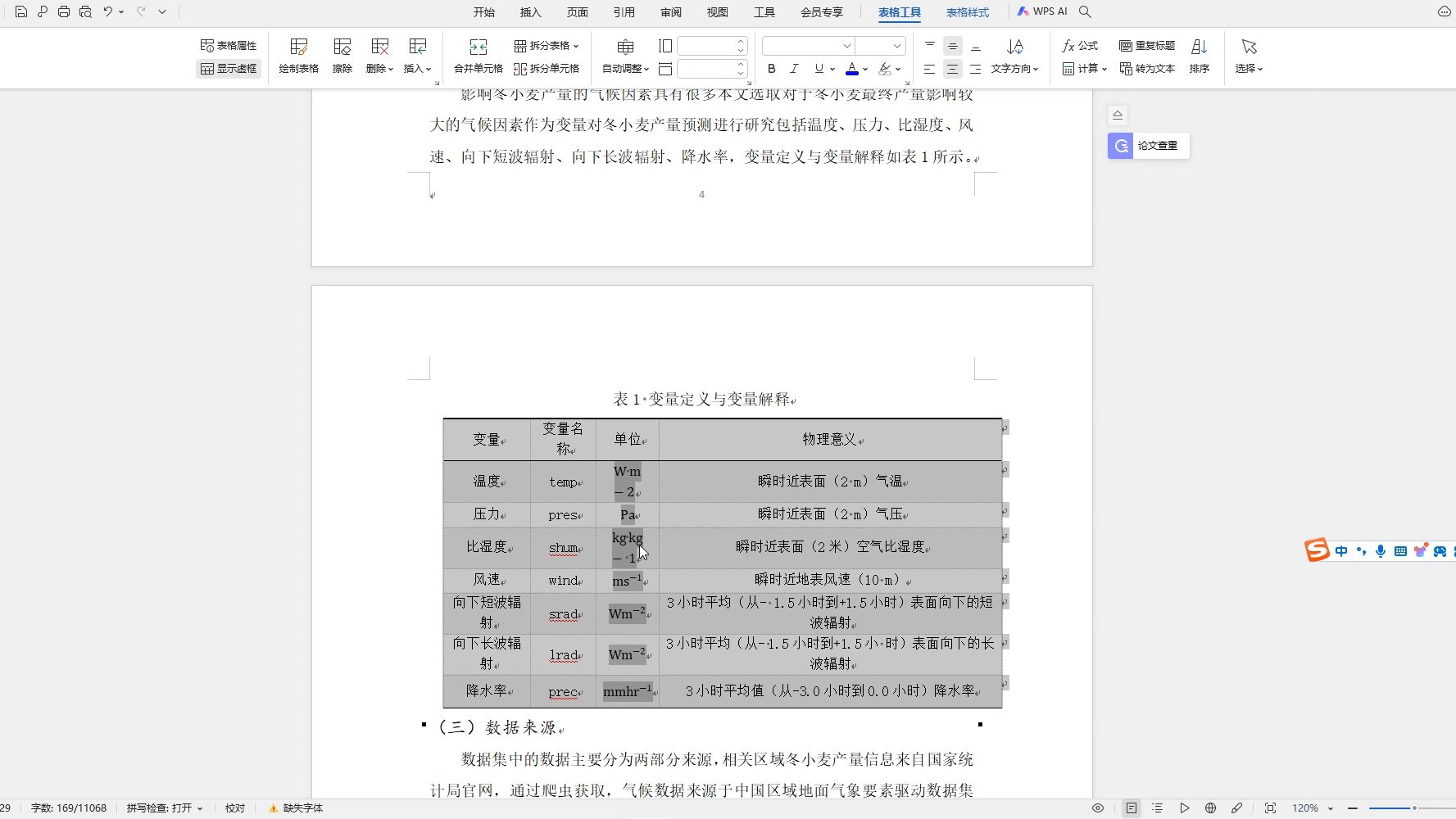
Task: Toggle show gridlines (显示虚框)
Action: coord(229,69)
